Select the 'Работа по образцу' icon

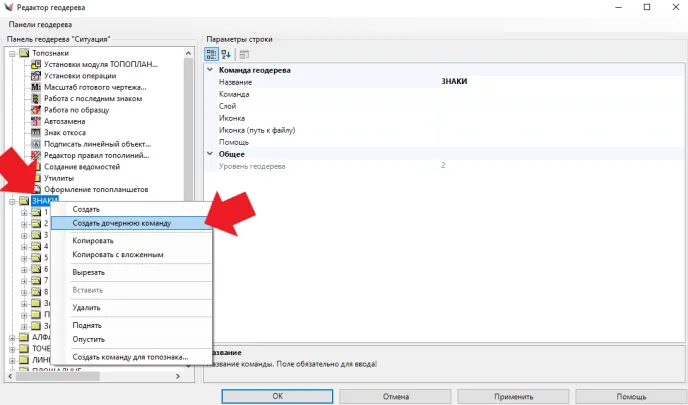tap(36, 110)
